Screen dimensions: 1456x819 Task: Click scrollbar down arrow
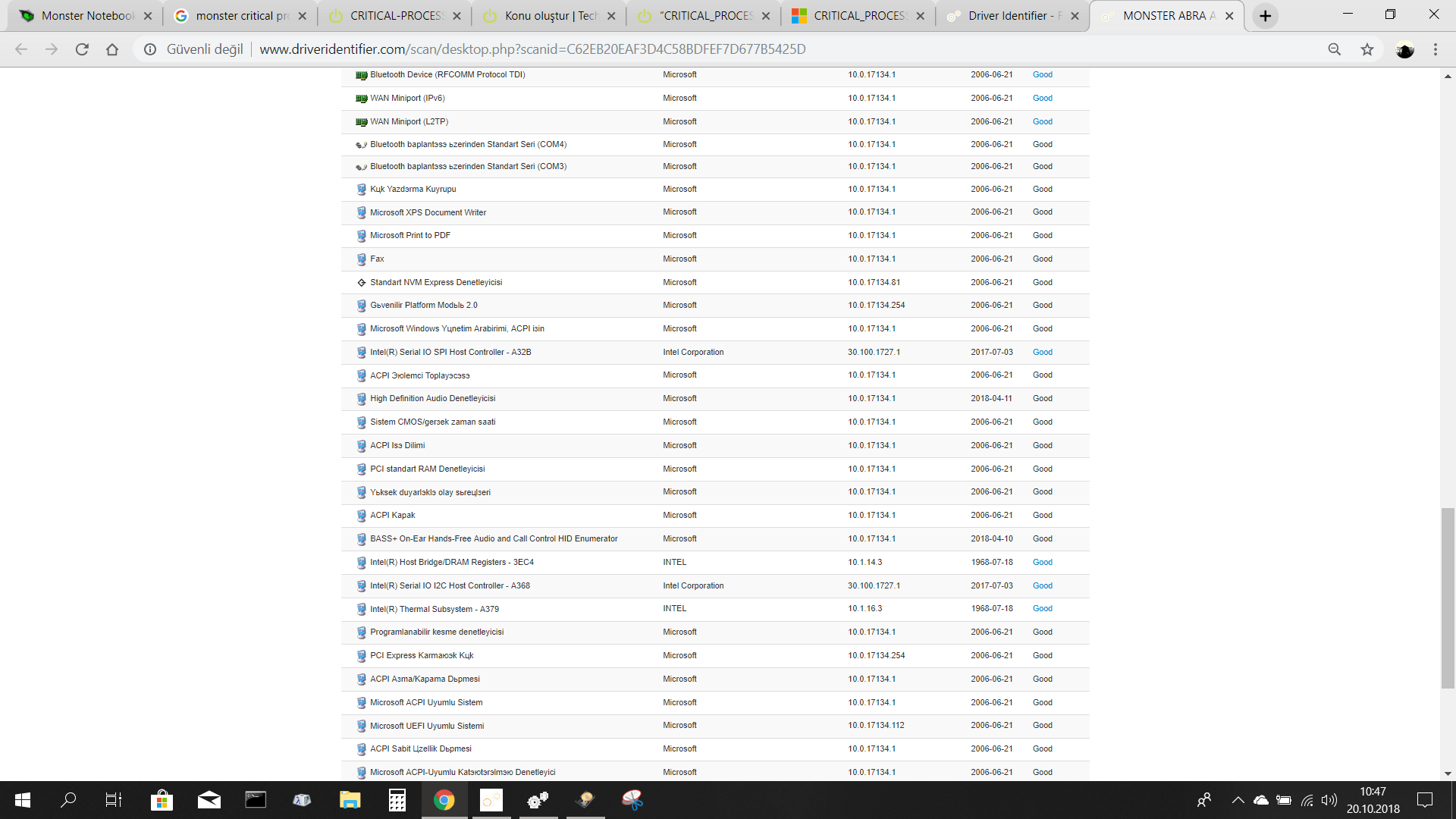(1448, 773)
